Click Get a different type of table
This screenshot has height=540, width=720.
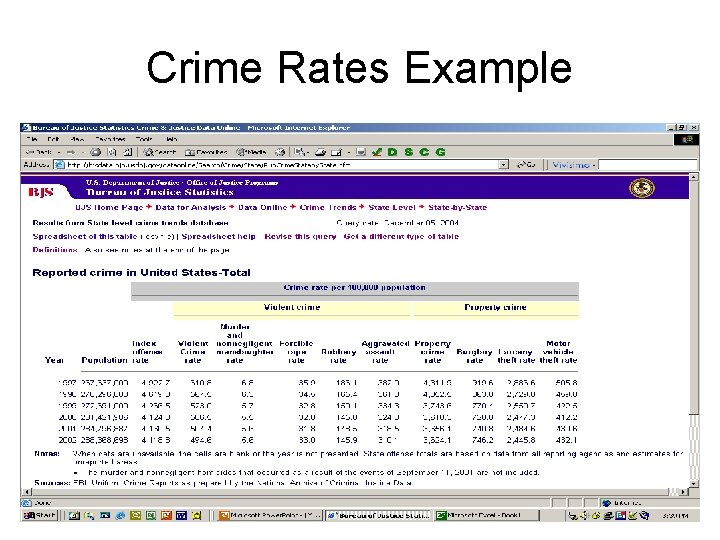click(x=401, y=236)
